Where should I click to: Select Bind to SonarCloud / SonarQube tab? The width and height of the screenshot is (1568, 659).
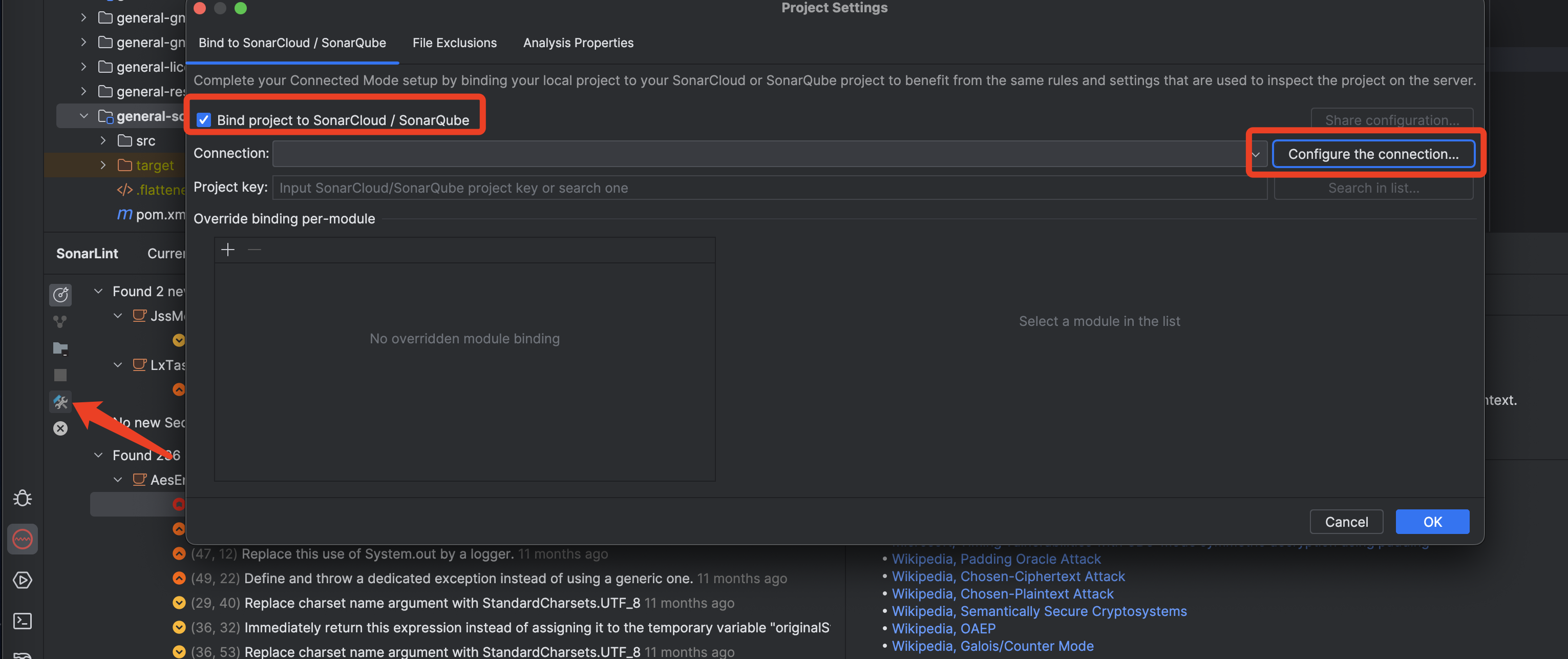click(x=292, y=43)
